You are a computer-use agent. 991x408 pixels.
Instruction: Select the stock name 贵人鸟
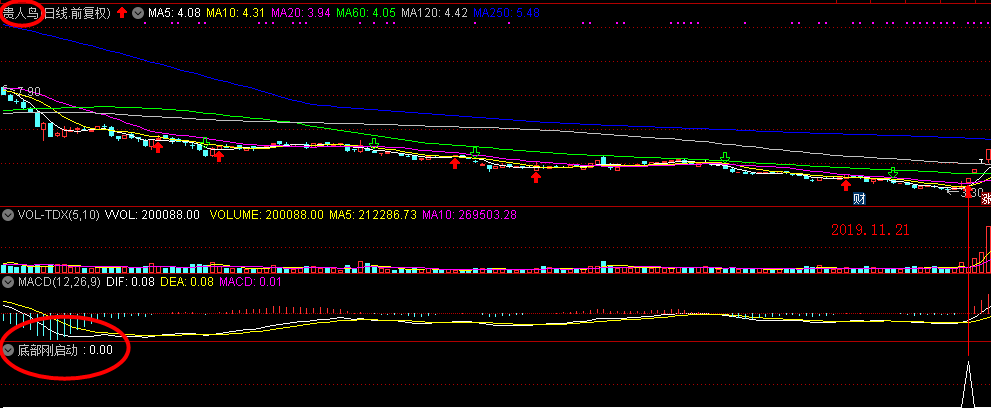pyautogui.click(x=21, y=12)
